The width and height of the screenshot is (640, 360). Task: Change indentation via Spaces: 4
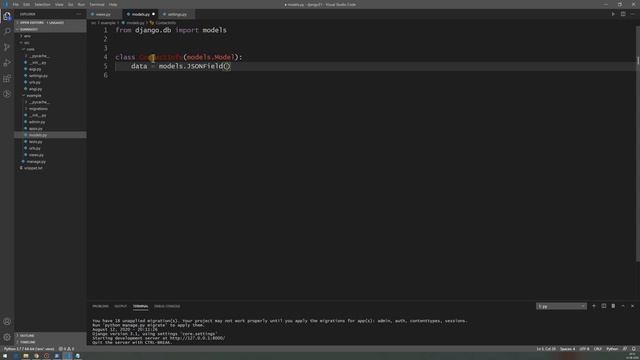[567, 349]
